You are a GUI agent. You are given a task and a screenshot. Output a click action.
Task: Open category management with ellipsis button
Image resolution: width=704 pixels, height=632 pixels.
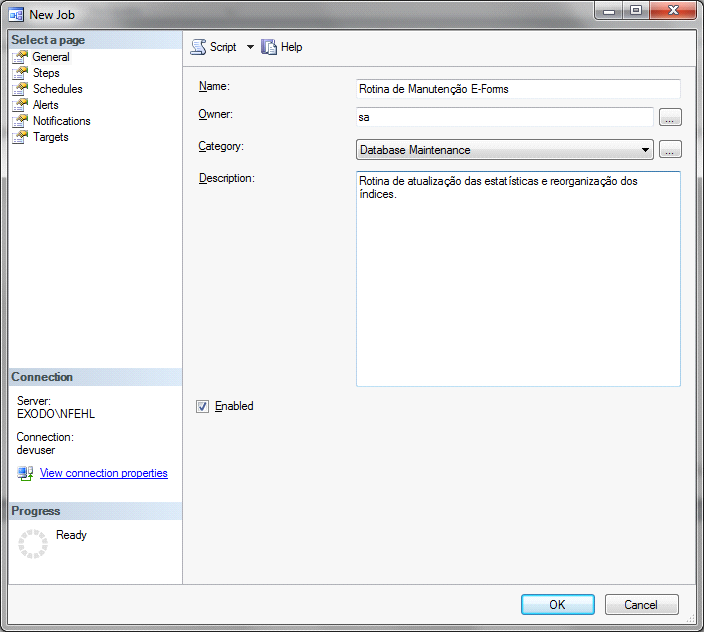click(x=670, y=149)
